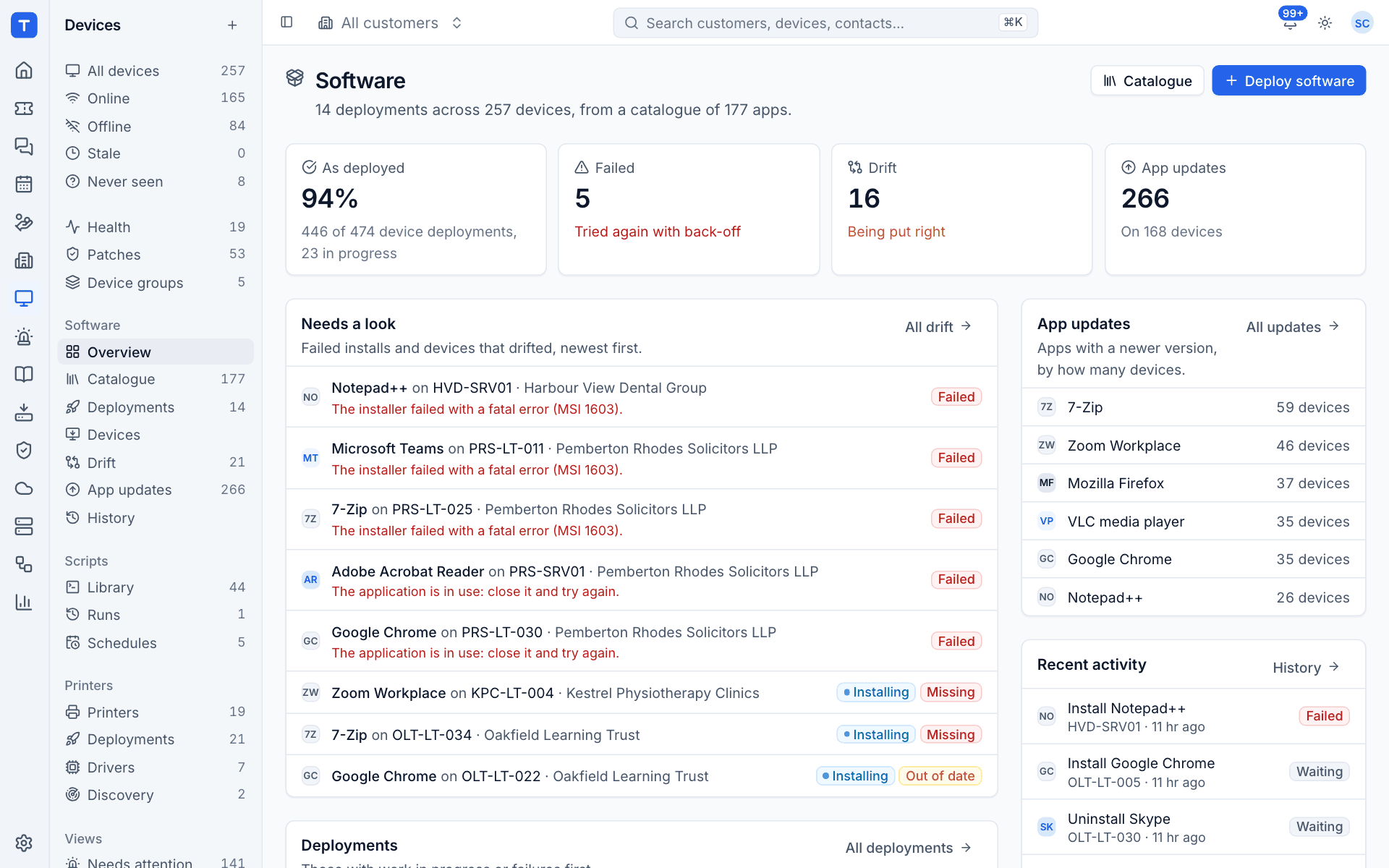Open Scripts Library

coord(156,587)
